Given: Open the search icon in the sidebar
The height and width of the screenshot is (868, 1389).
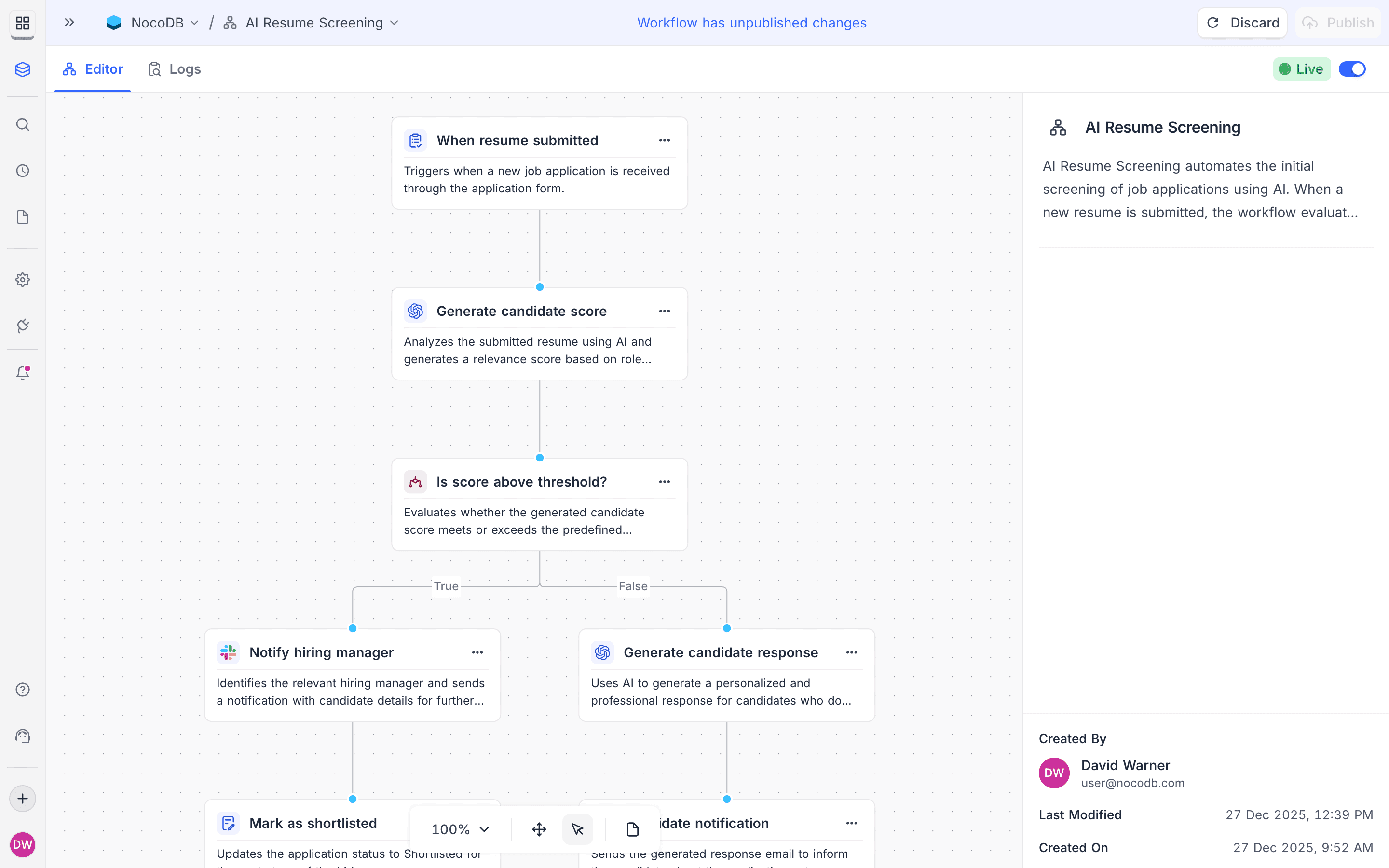Looking at the screenshot, I should pyautogui.click(x=22, y=124).
